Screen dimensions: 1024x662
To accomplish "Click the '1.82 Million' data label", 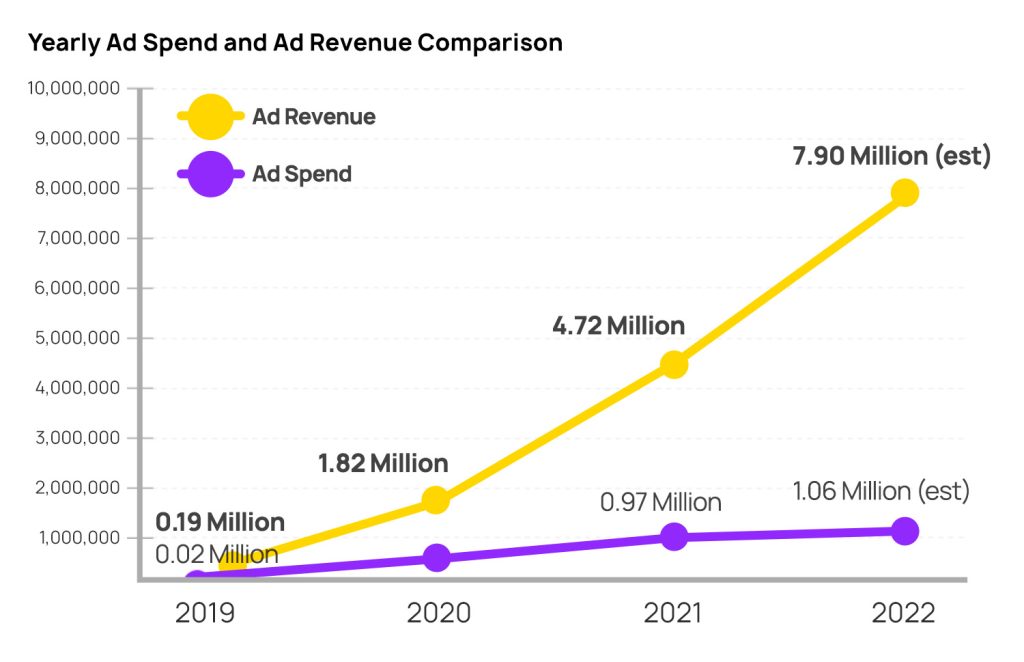I will [383, 464].
